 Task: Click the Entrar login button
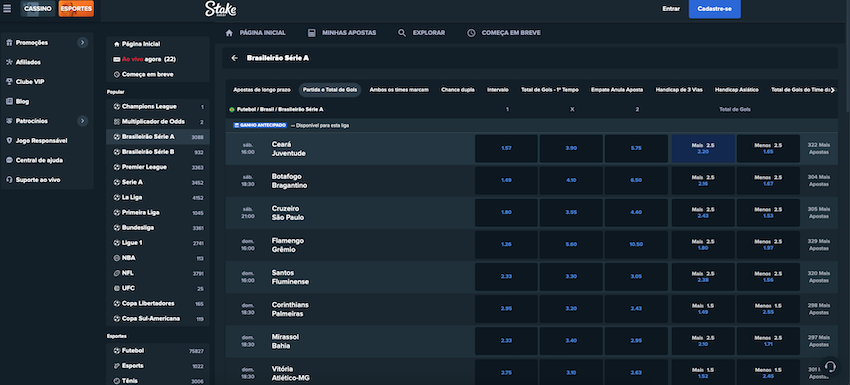(x=671, y=9)
